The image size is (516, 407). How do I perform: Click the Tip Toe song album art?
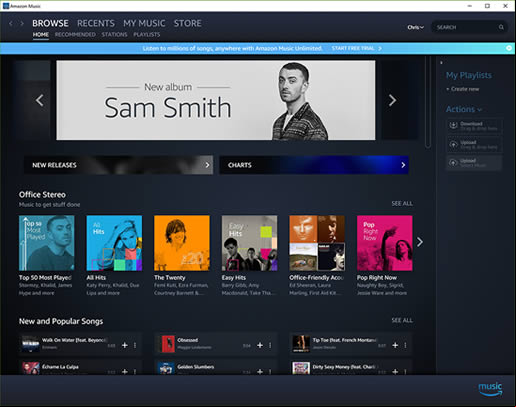[301, 344]
